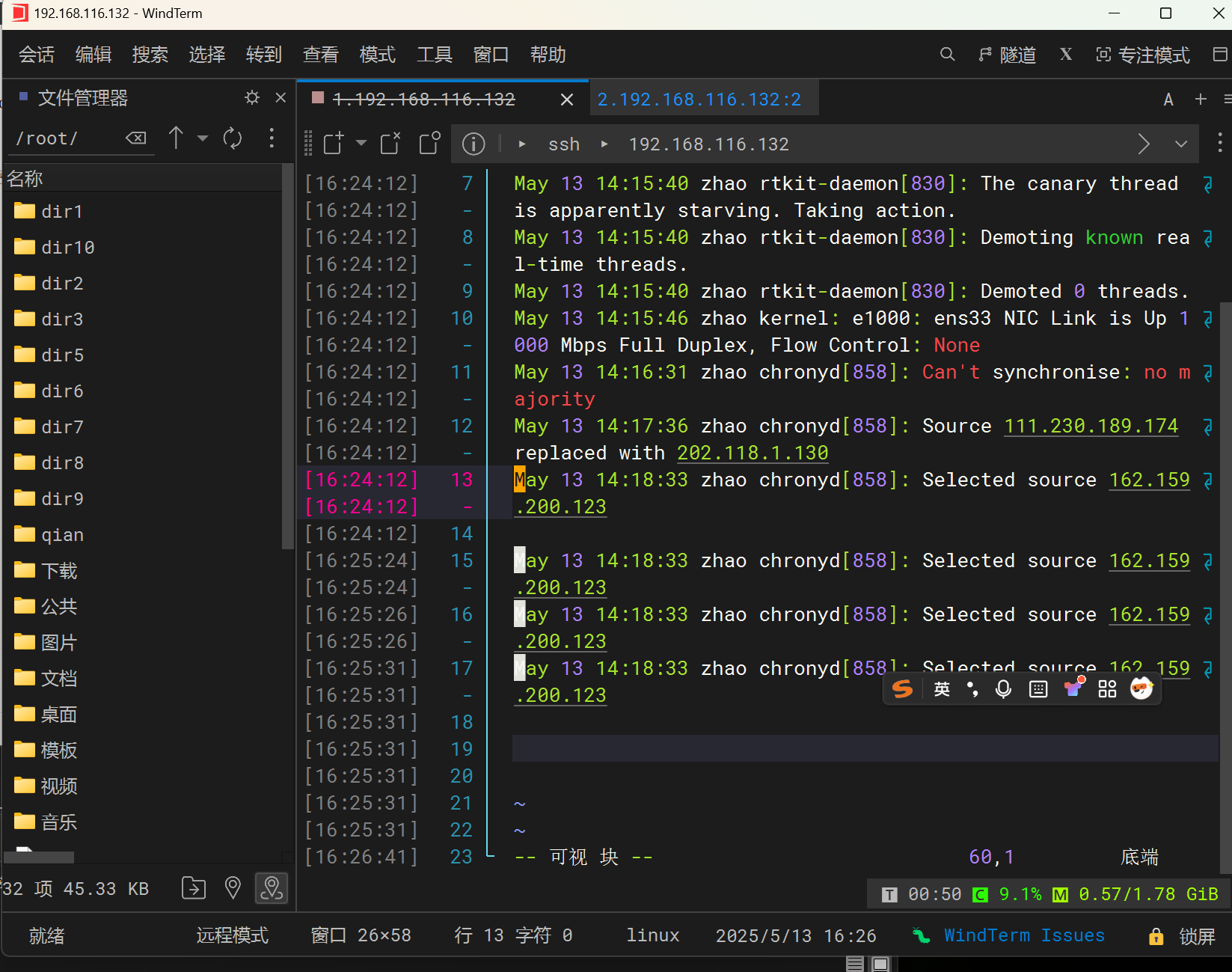Image resolution: width=1232 pixels, height=972 pixels.
Task: Click the open-in-terminal folder icon
Action: (x=194, y=888)
